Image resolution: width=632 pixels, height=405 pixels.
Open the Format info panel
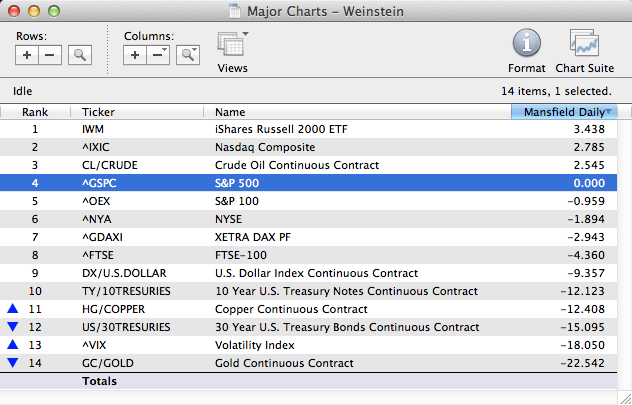[526, 45]
